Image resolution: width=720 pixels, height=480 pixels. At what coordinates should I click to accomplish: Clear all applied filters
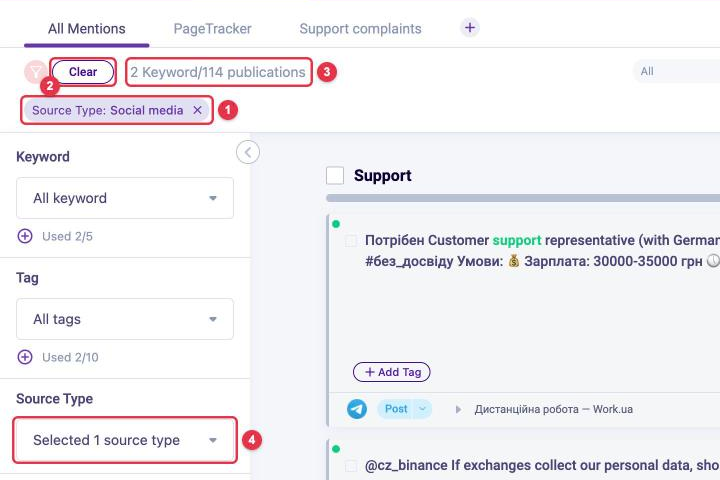tap(83, 72)
